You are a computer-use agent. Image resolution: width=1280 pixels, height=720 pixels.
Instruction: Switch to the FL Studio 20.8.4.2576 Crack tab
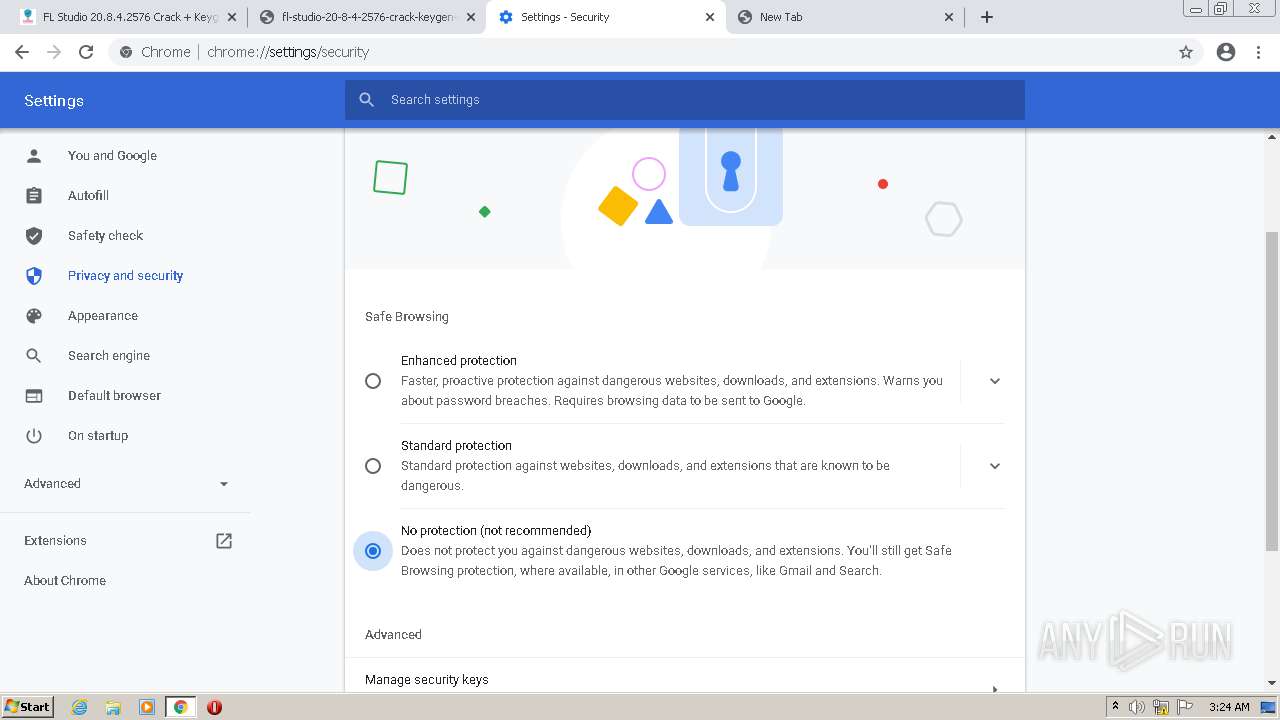(x=128, y=17)
